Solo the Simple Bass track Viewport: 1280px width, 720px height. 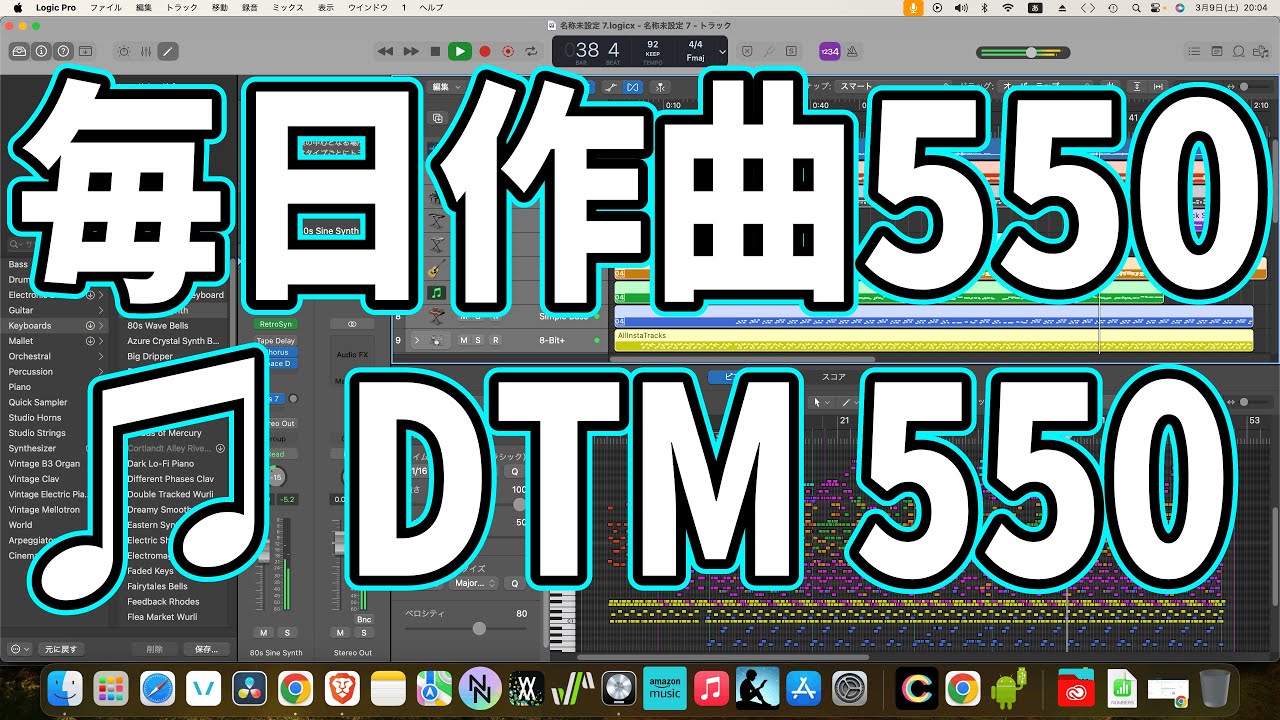pyautogui.click(x=478, y=317)
